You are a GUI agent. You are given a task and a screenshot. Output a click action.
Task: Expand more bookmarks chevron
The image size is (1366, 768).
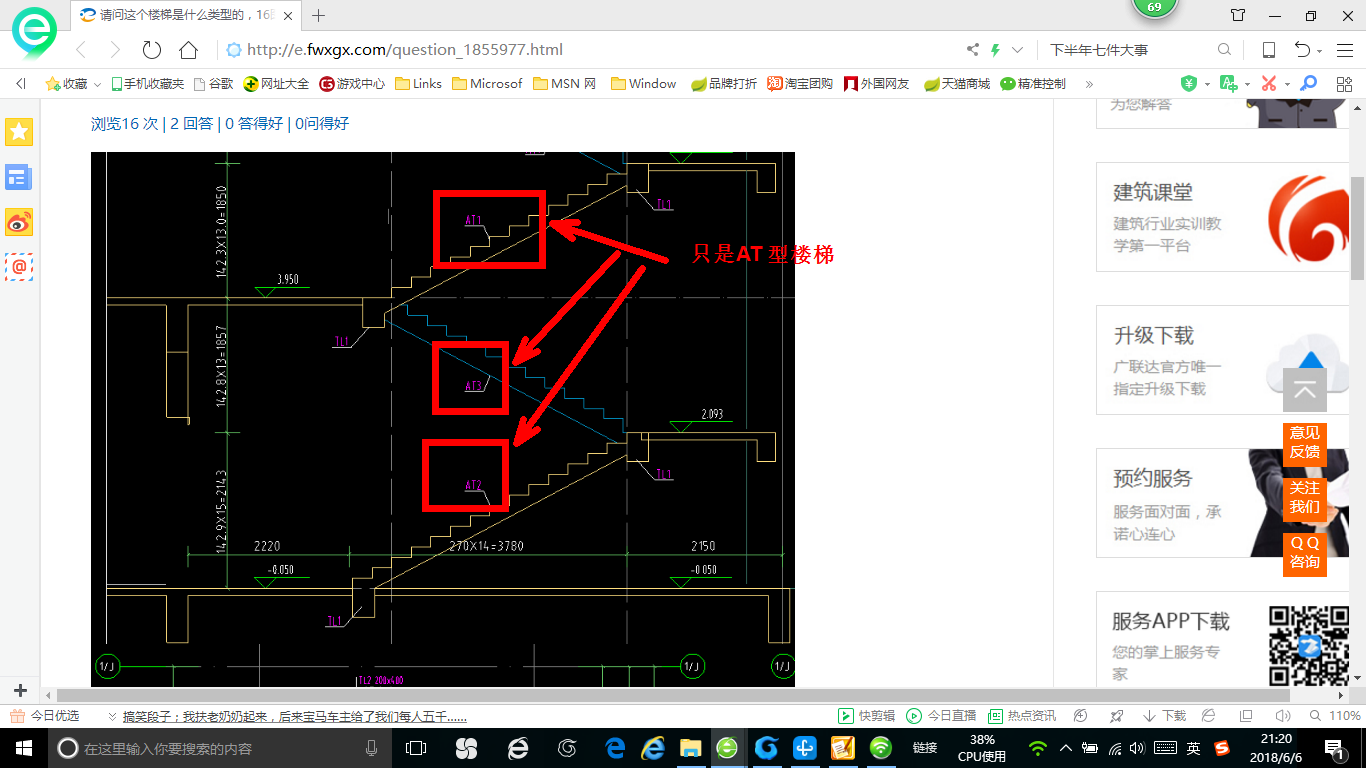pos(1089,84)
